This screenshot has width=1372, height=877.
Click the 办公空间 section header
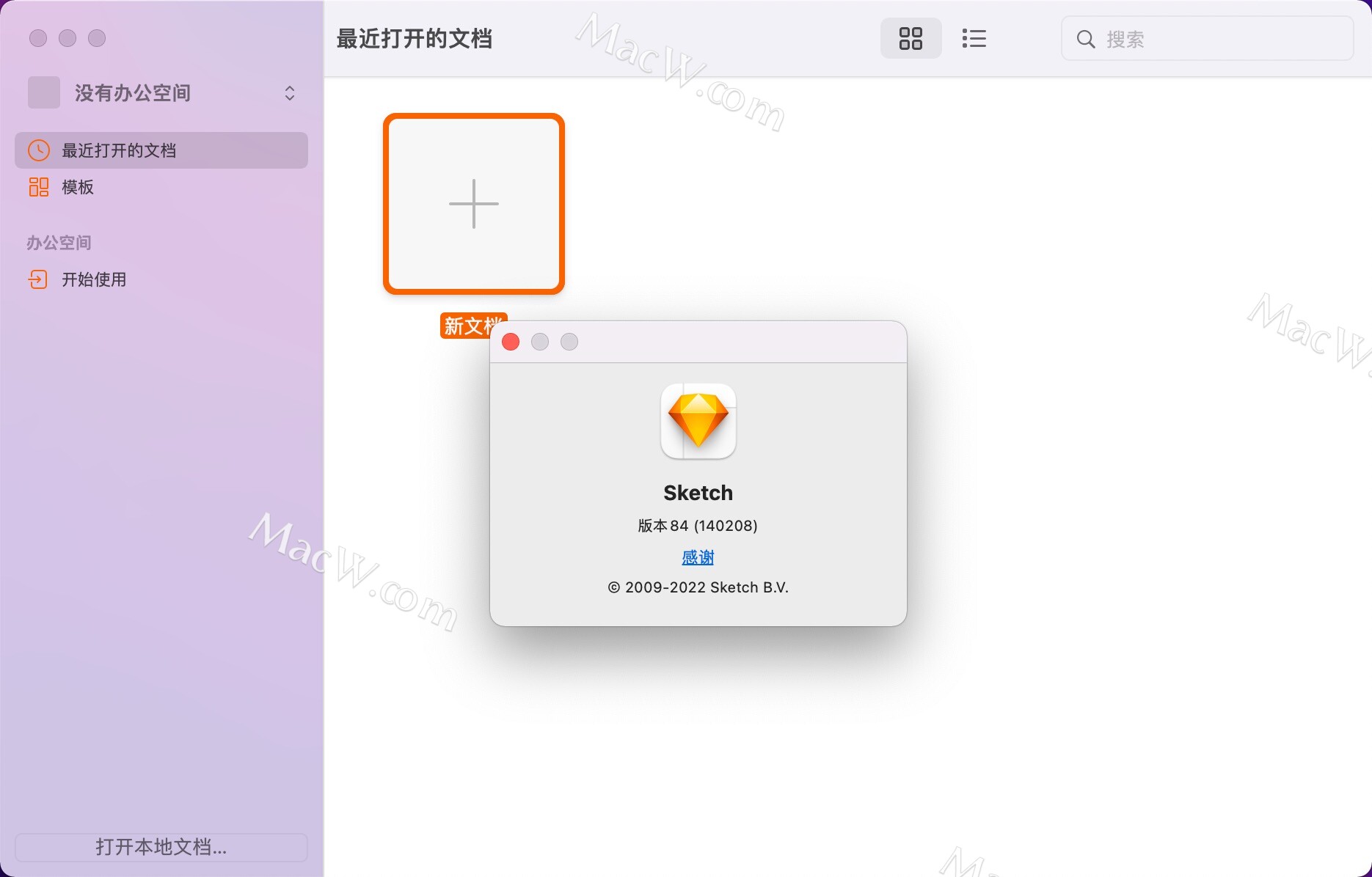click(x=59, y=243)
